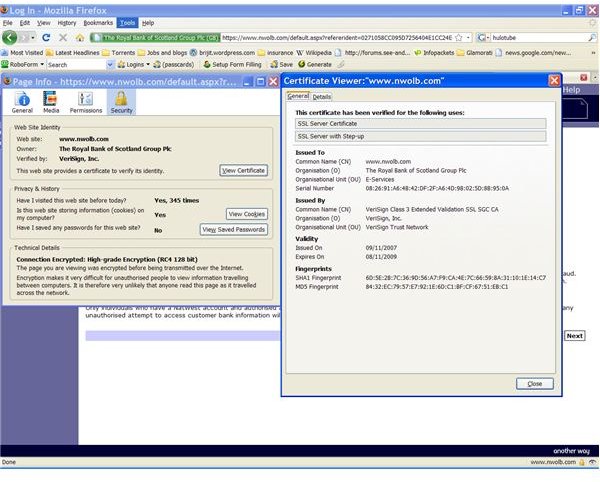Image resolution: width=600 pixels, height=482 pixels.
Task: Click the View Cookies button
Action: click(246, 214)
